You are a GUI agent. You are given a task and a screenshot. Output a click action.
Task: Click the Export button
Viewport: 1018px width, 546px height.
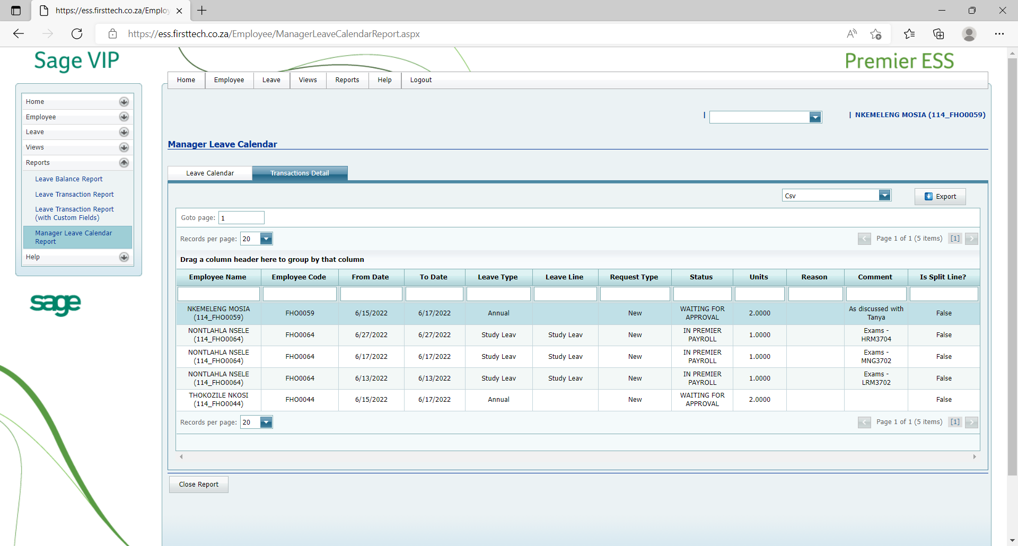click(940, 196)
